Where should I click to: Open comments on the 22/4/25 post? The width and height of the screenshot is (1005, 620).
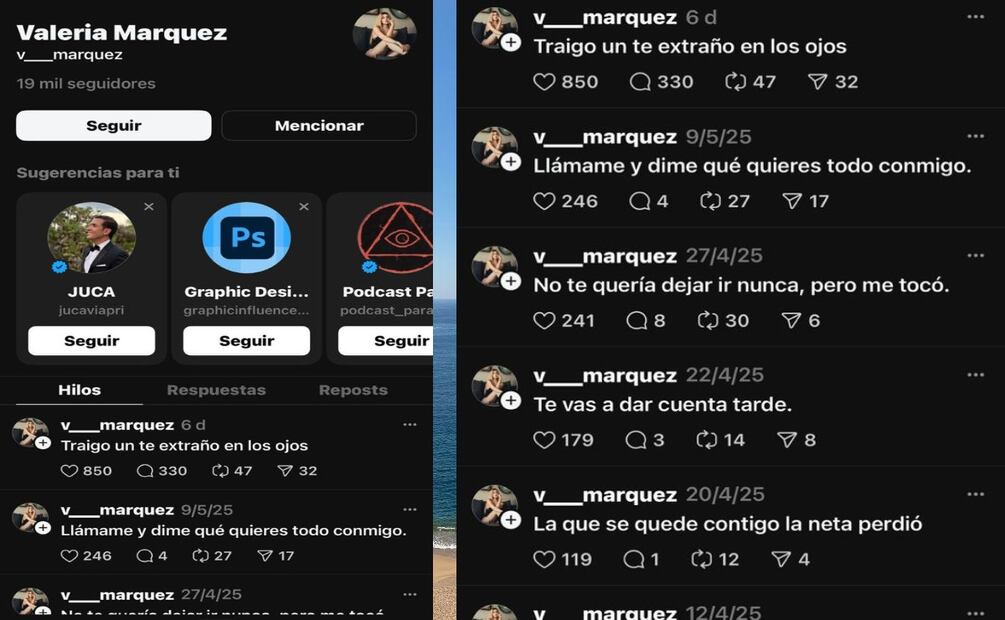[635, 440]
